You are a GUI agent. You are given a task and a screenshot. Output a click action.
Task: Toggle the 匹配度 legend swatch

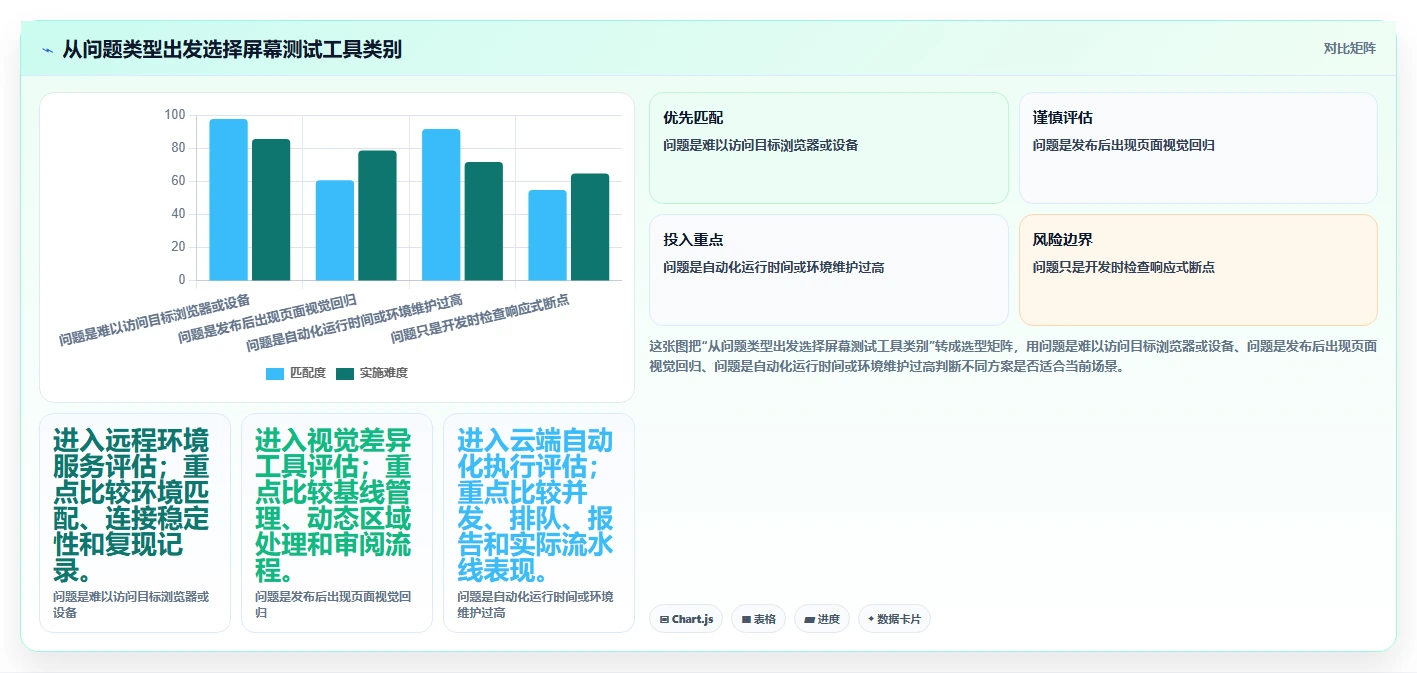point(275,373)
